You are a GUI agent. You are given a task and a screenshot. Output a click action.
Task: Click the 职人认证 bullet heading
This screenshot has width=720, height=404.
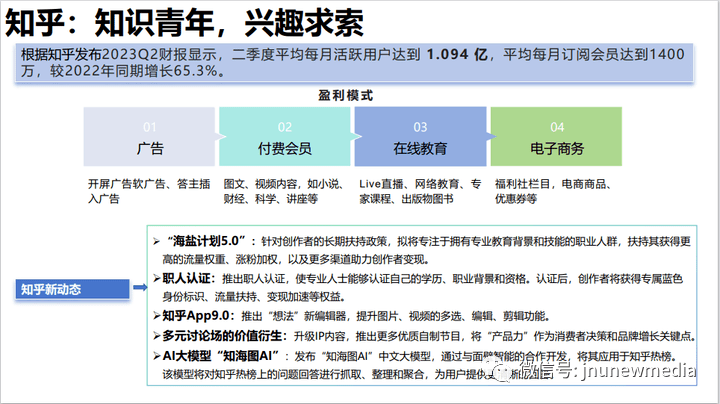tap(188, 278)
